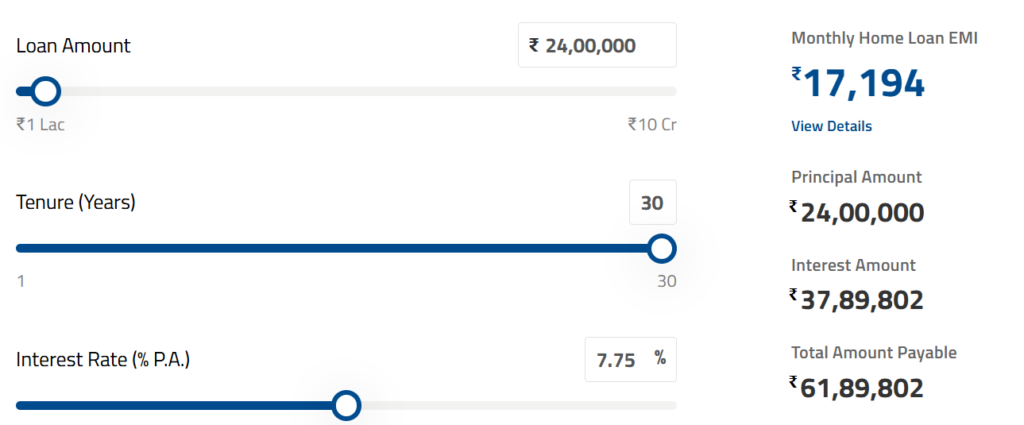Click the Interest Rate slider handle
This screenshot has height=425, width=1024.
(x=346, y=405)
